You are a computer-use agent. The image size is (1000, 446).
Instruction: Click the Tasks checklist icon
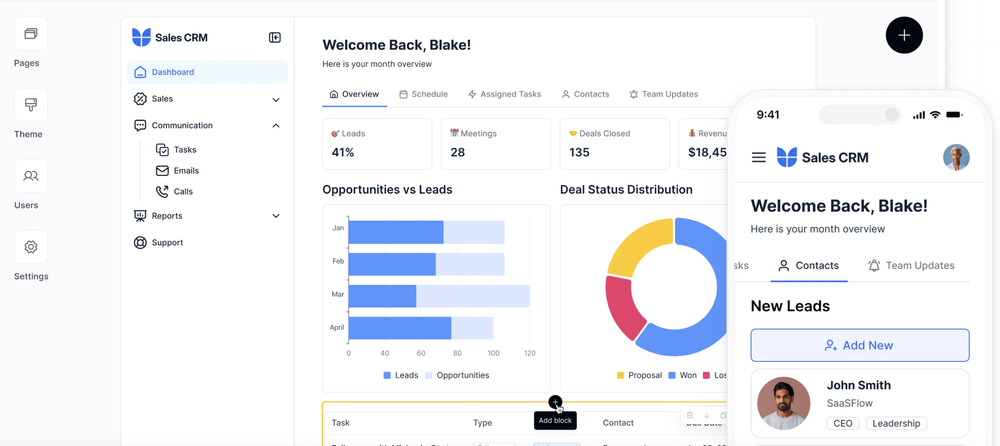[162, 150]
